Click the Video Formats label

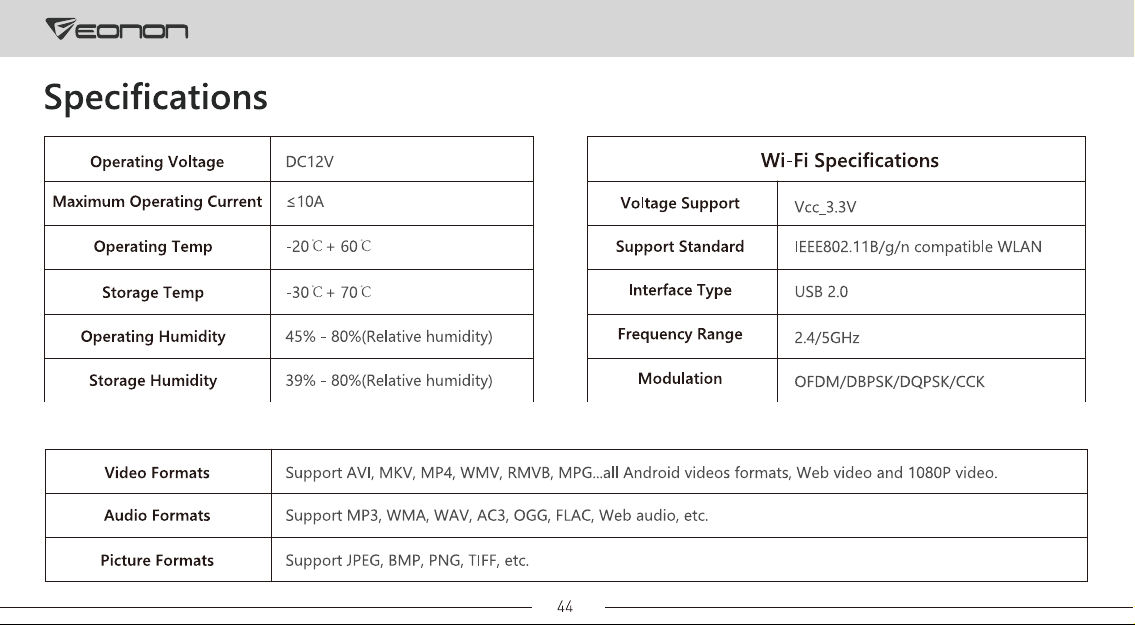(157, 473)
